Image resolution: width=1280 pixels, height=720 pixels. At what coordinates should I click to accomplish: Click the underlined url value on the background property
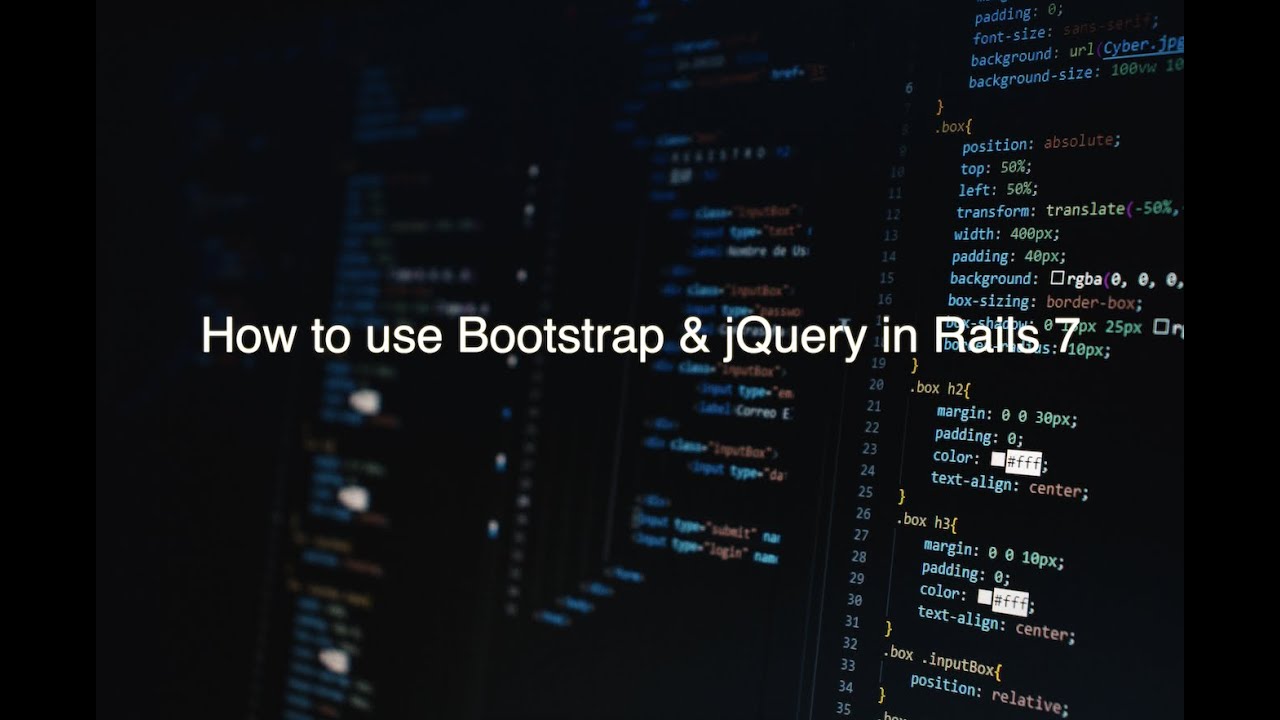coord(1140,45)
